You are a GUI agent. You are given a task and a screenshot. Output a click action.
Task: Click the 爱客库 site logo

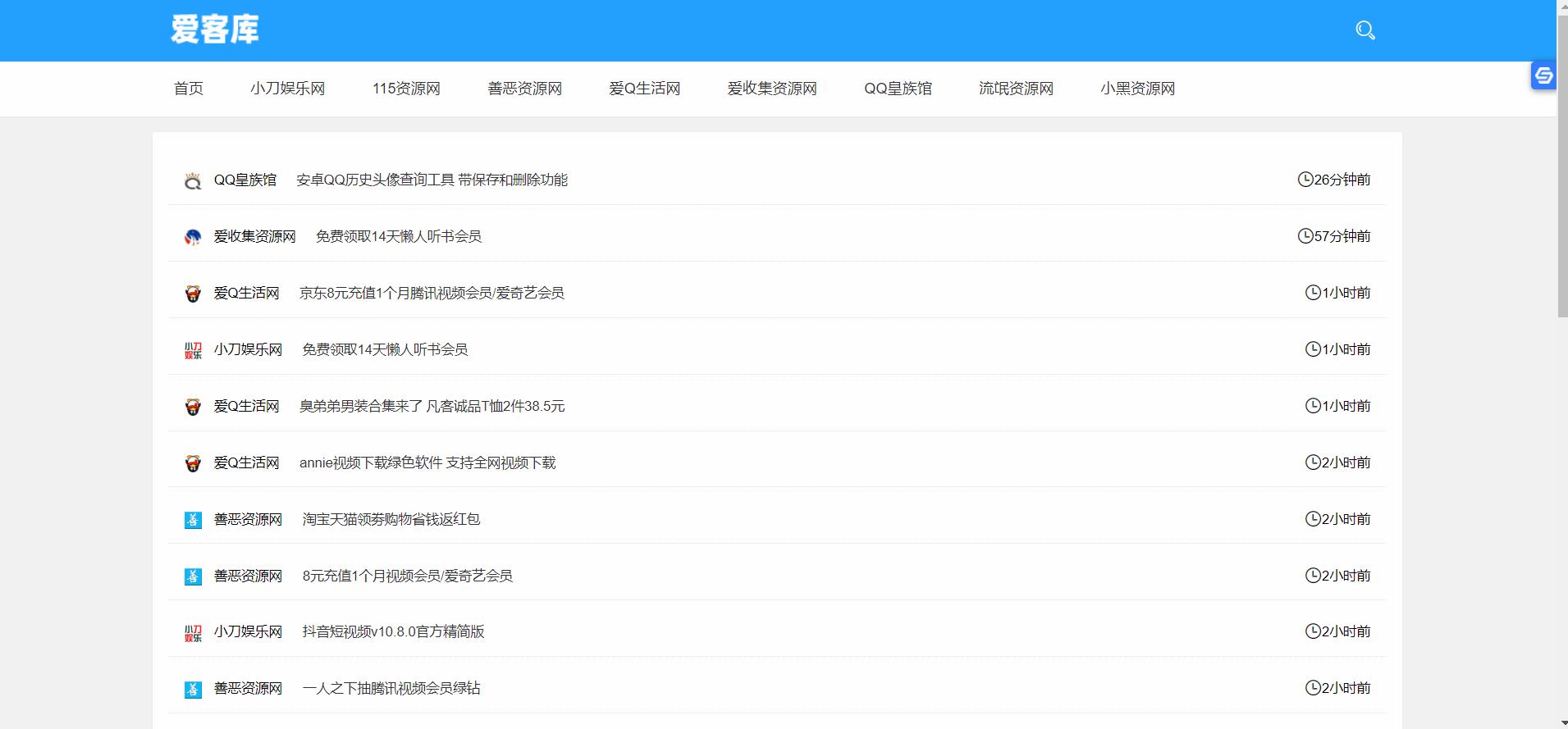pyautogui.click(x=215, y=30)
